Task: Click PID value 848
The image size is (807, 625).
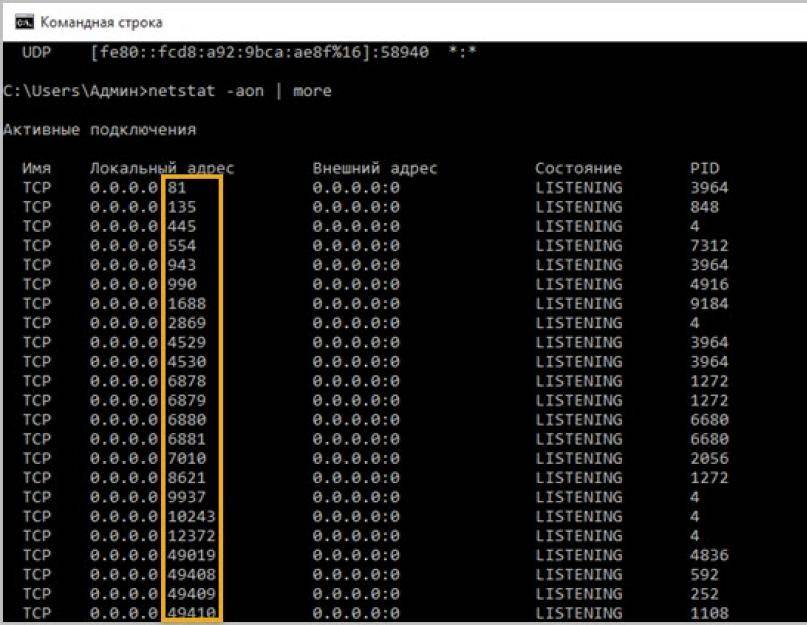Action: point(705,207)
